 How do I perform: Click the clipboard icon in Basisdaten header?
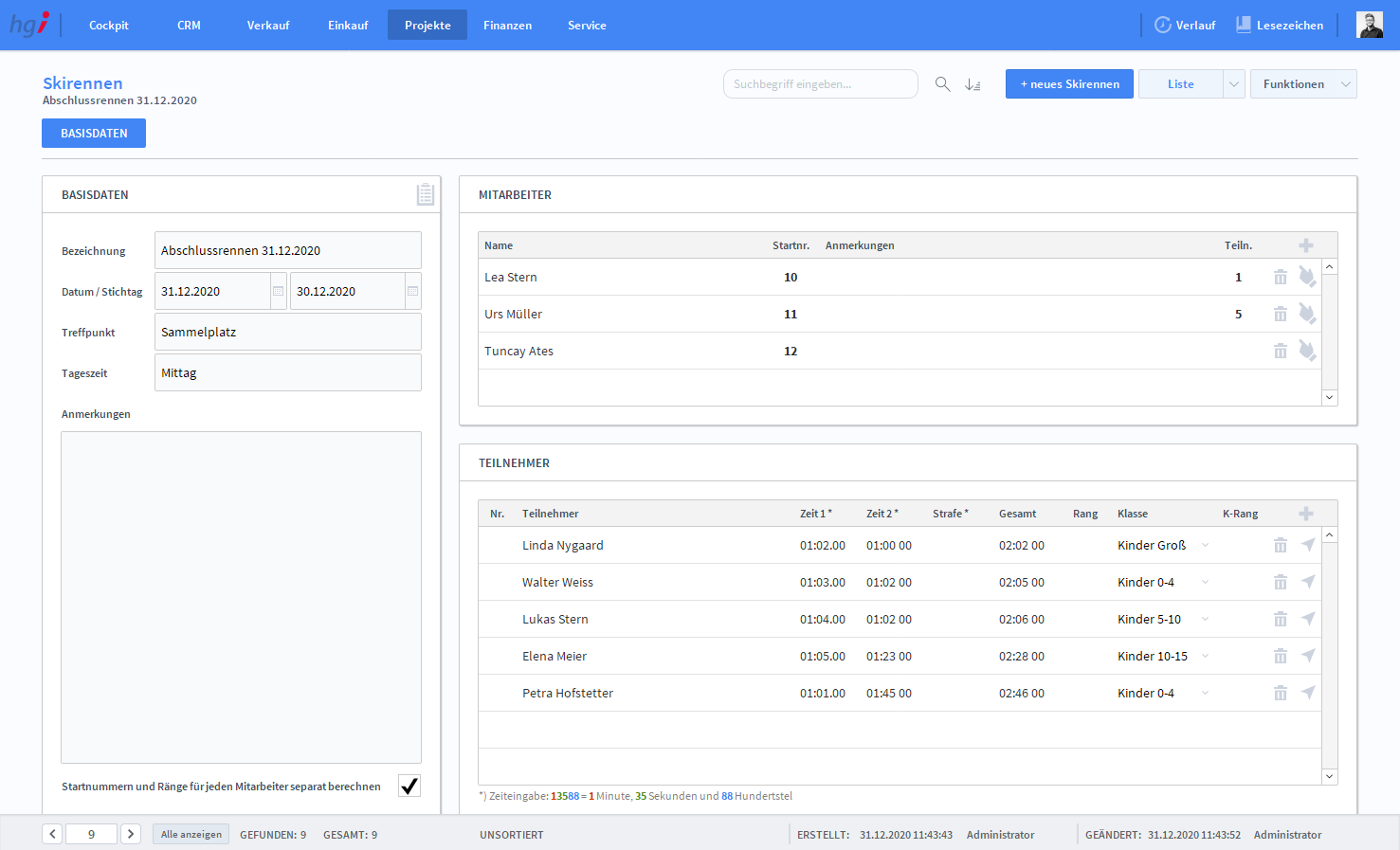point(426,194)
